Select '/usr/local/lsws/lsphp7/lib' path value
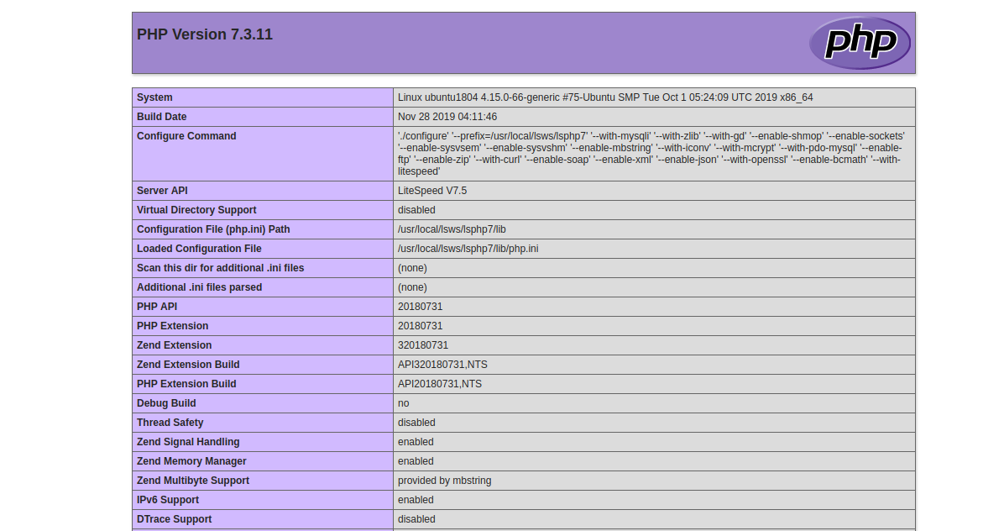 [x=451, y=229]
